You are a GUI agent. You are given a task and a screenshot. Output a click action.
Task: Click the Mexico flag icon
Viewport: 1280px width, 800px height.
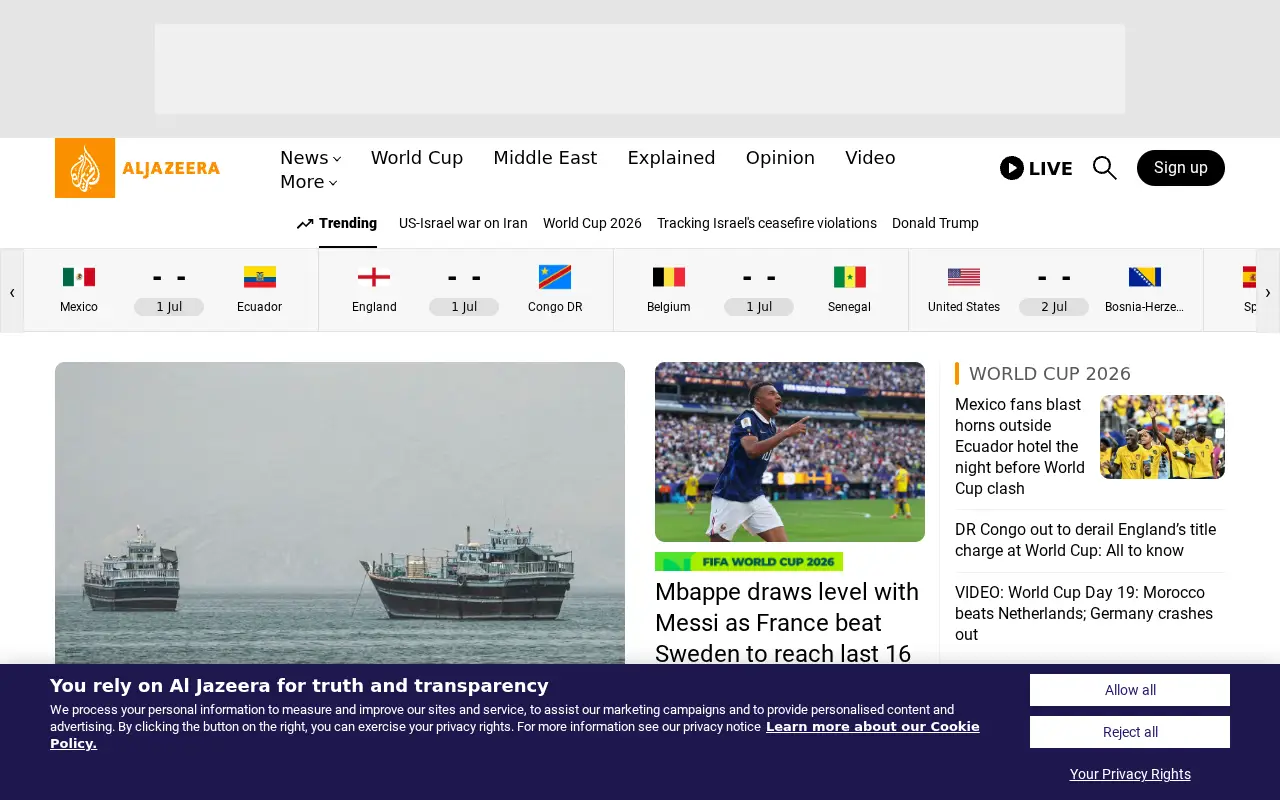tap(79, 277)
